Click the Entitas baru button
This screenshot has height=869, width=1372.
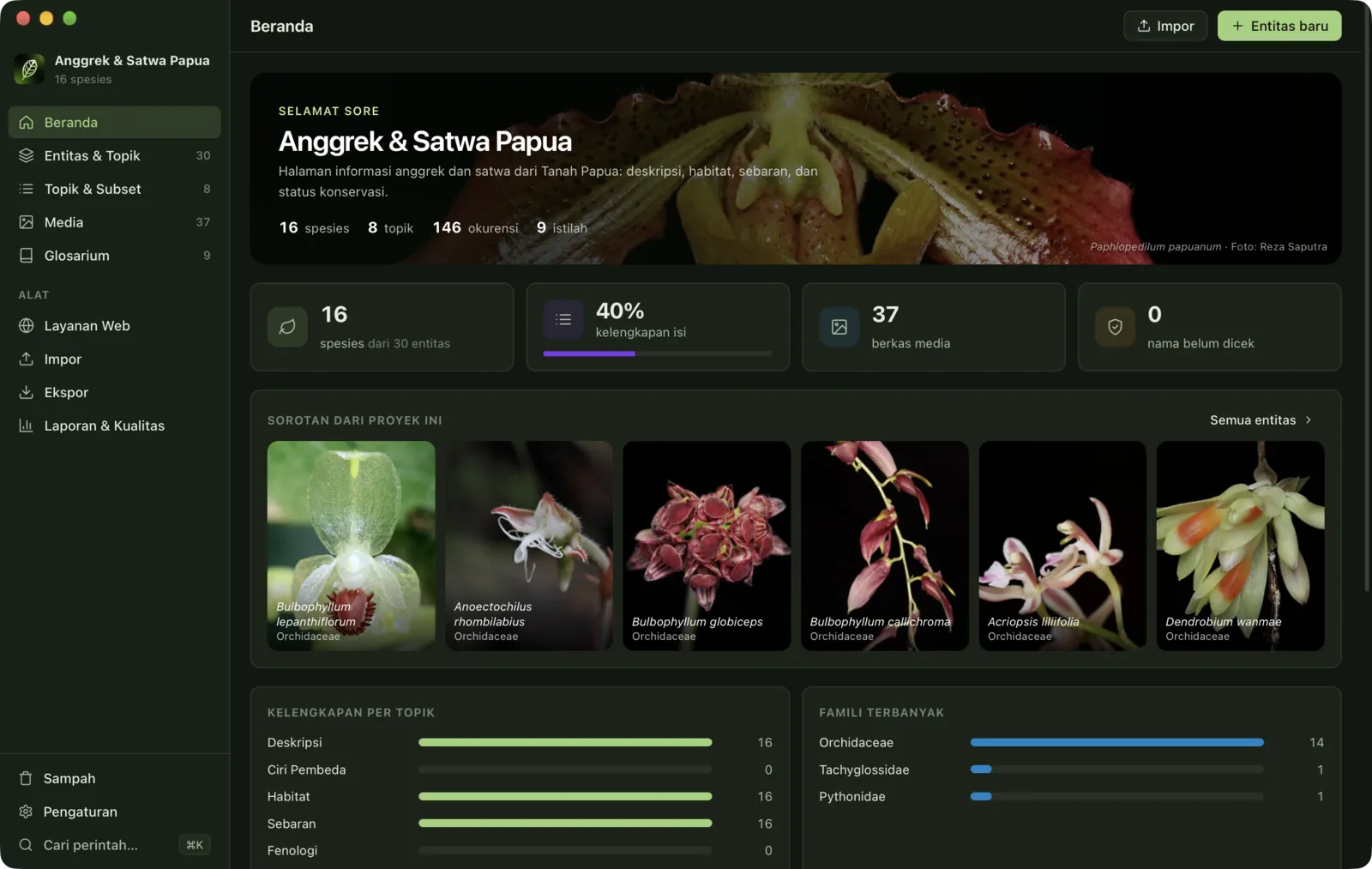pos(1279,26)
